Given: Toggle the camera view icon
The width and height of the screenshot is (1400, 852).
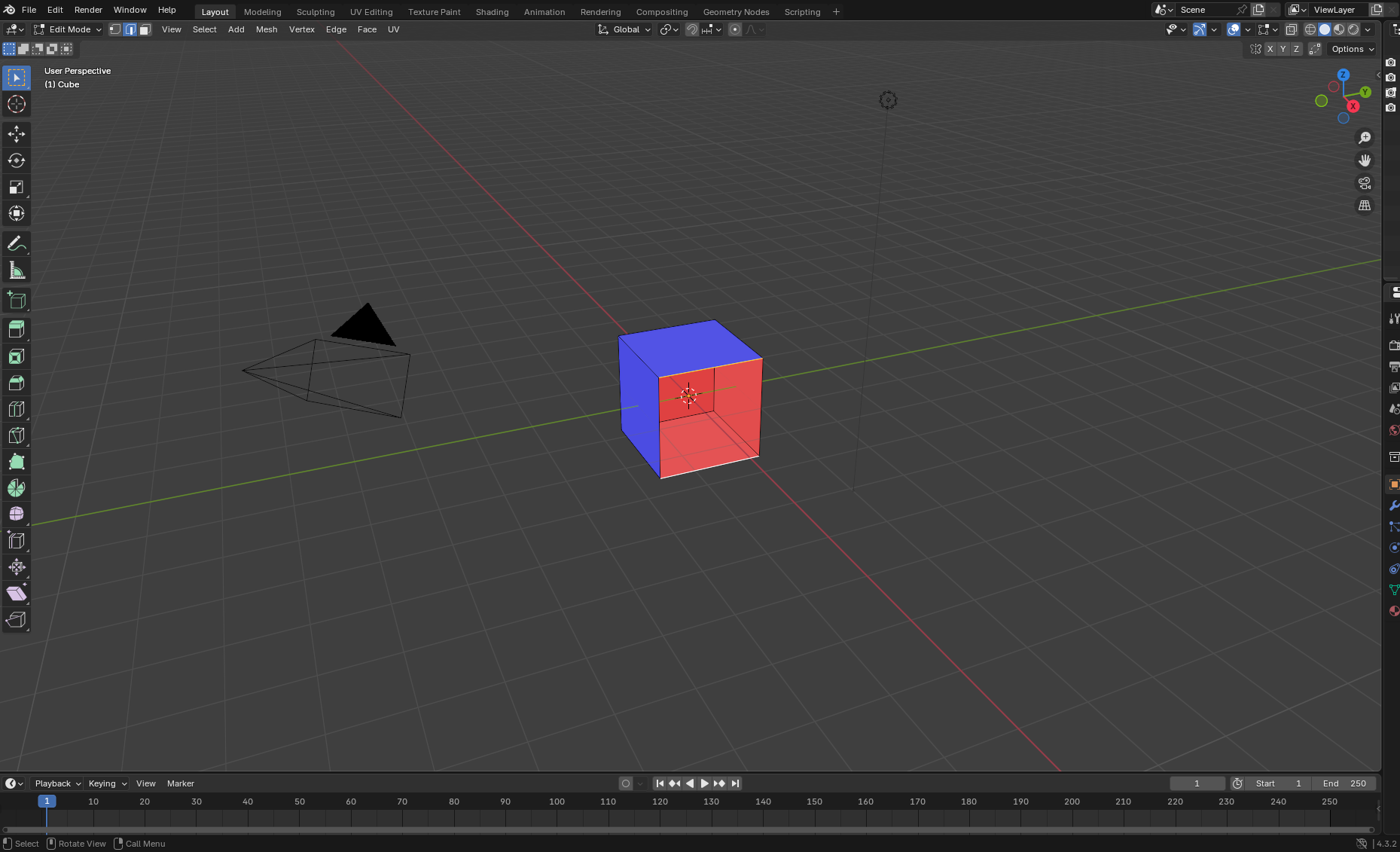Looking at the screenshot, I should tap(1365, 183).
